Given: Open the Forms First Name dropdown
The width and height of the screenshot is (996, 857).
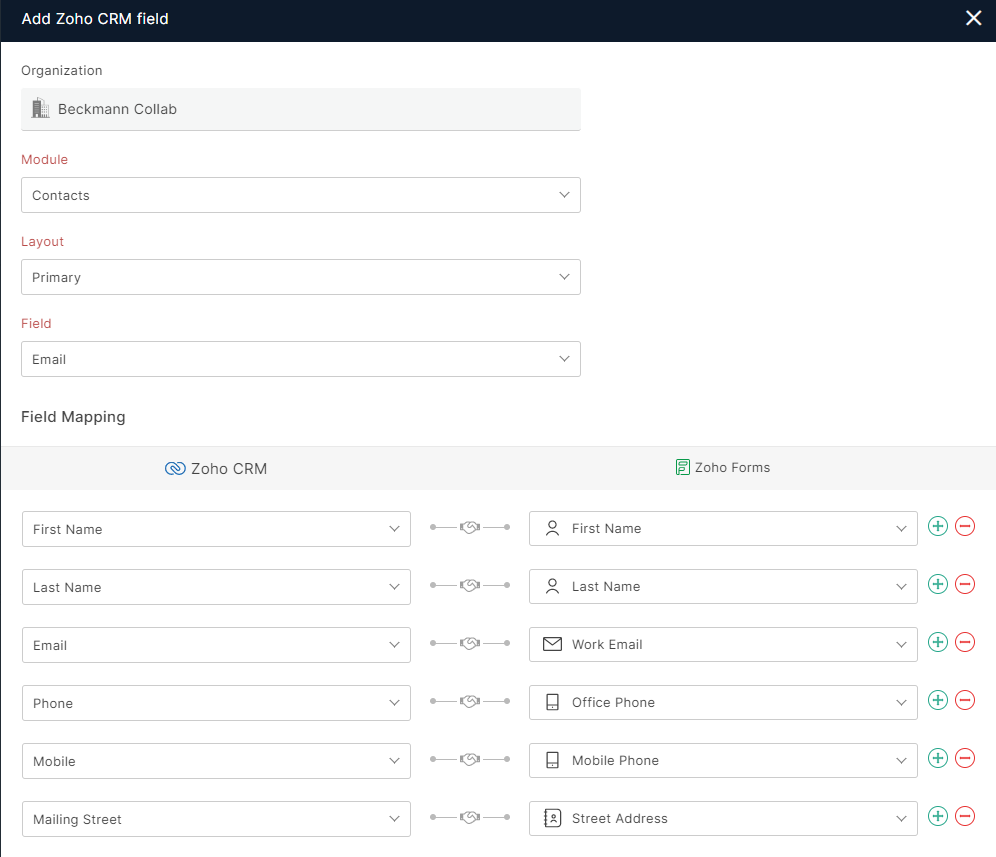Looking at the screenshot, I should click(723, 529).
